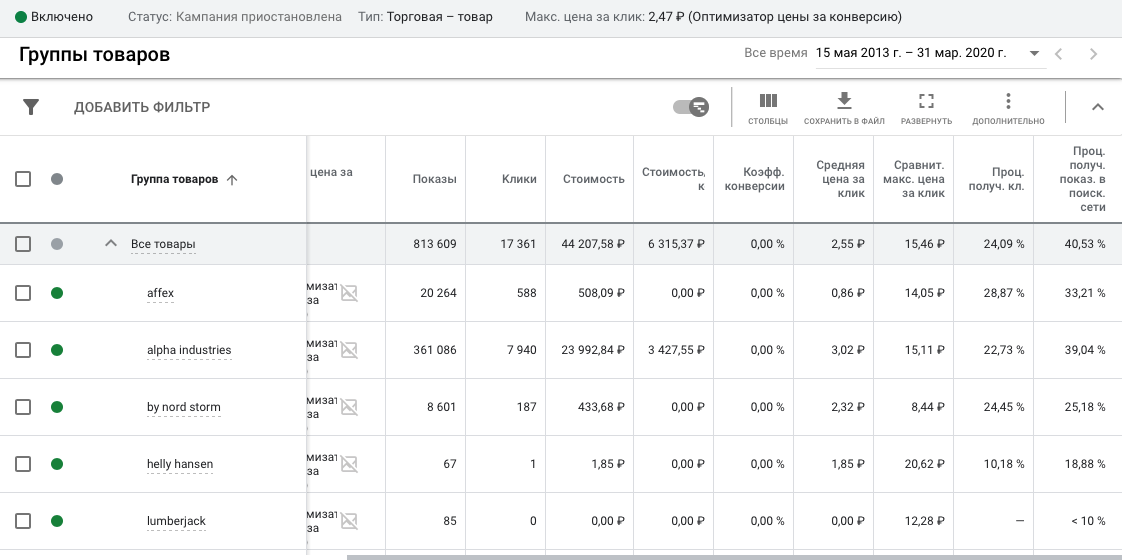Select the lumberjack row checkbox
Viewport: 1122px width, 560px height.
(x=23, y=521)
